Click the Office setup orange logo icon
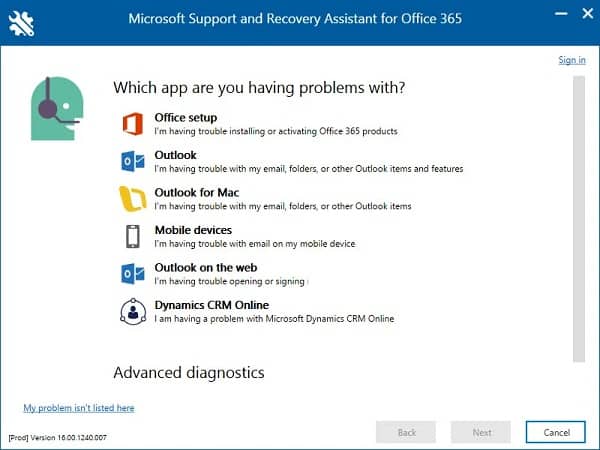The height and width of the screenshot is (450, 600). pyautogui.click(x=133, y=124)
